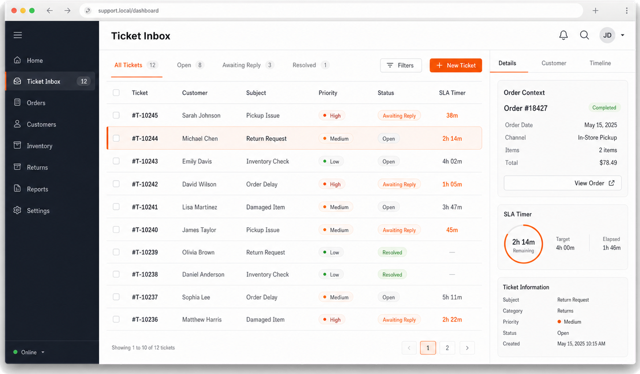The image size is (640, 374).
Task: Select the Customer panel tab
Action: coord(554,63)
